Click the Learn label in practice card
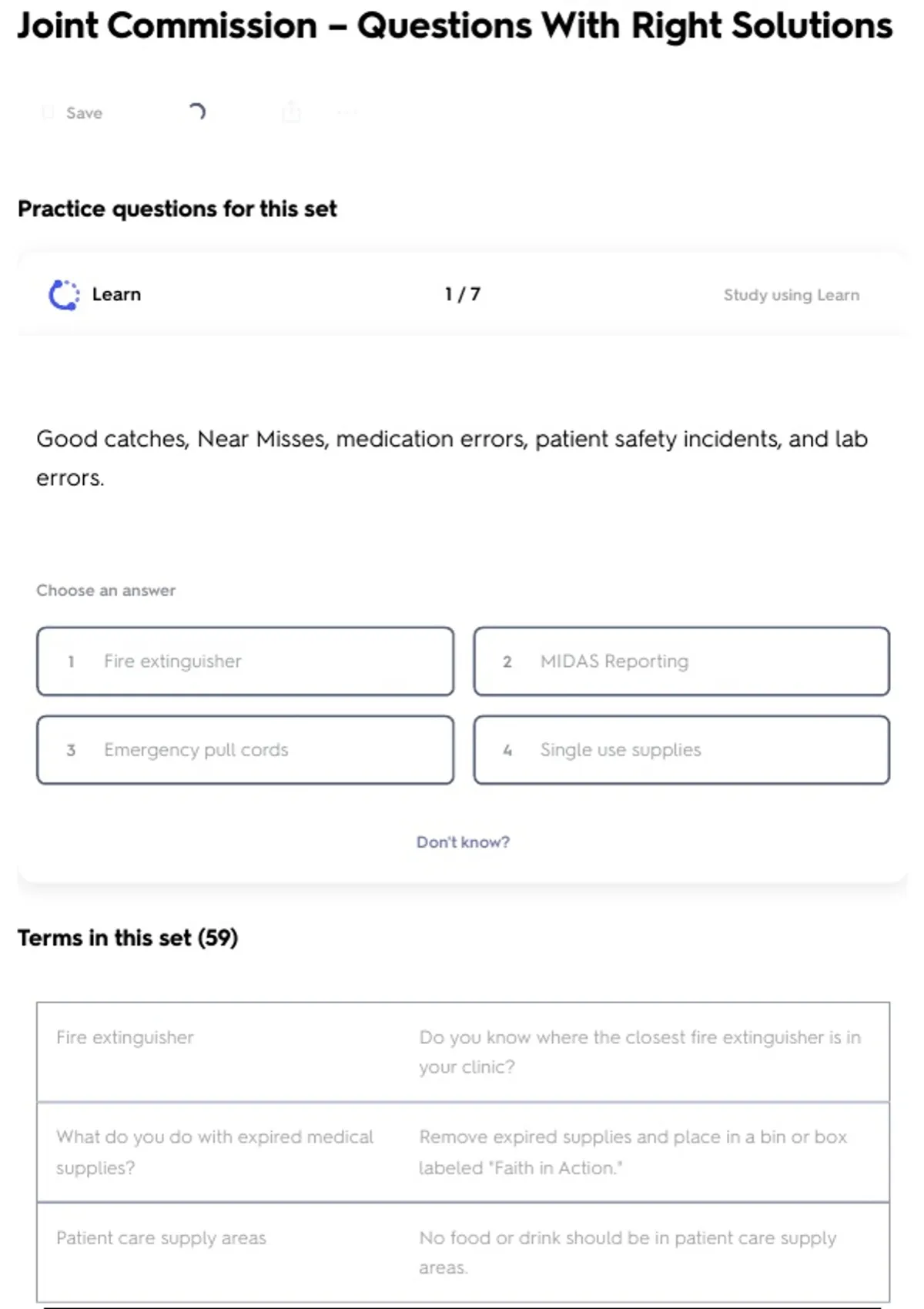 116,295
